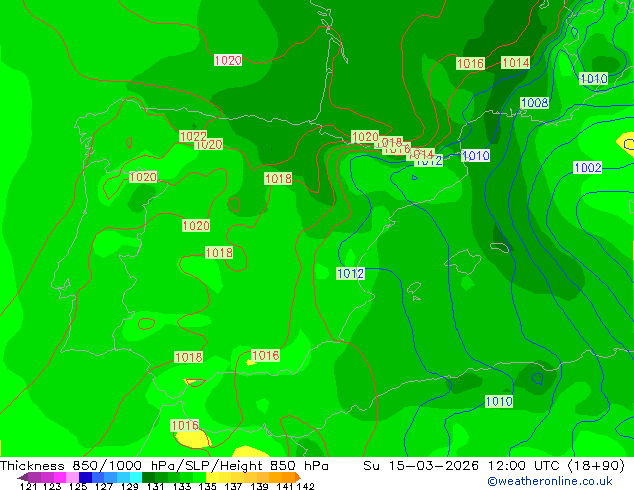This screenshot has width=634, height=490.
Task: Click the legend value 127
Action: tap(104, 486)
